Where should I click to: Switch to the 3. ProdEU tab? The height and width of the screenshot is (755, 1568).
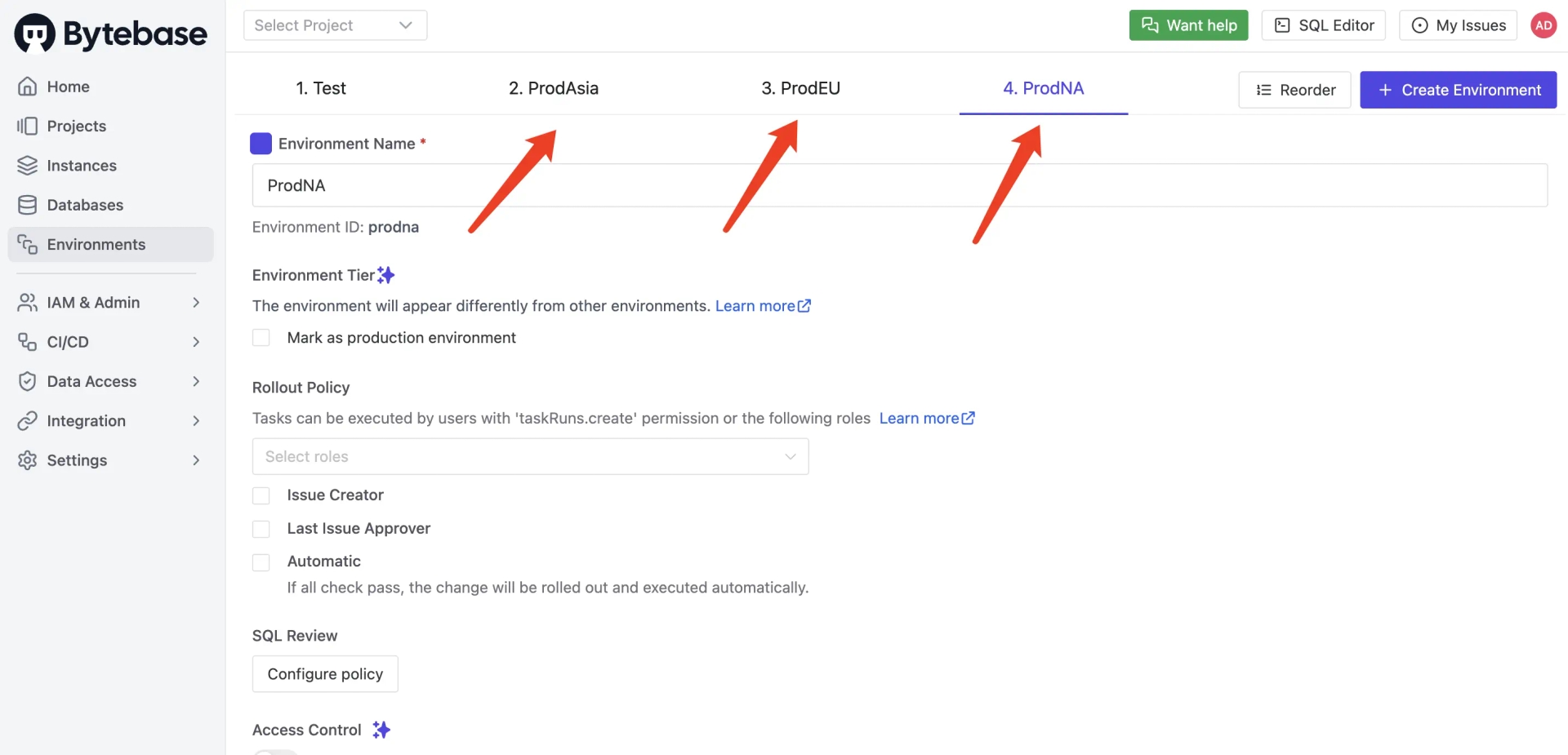[x=800, y=88]
